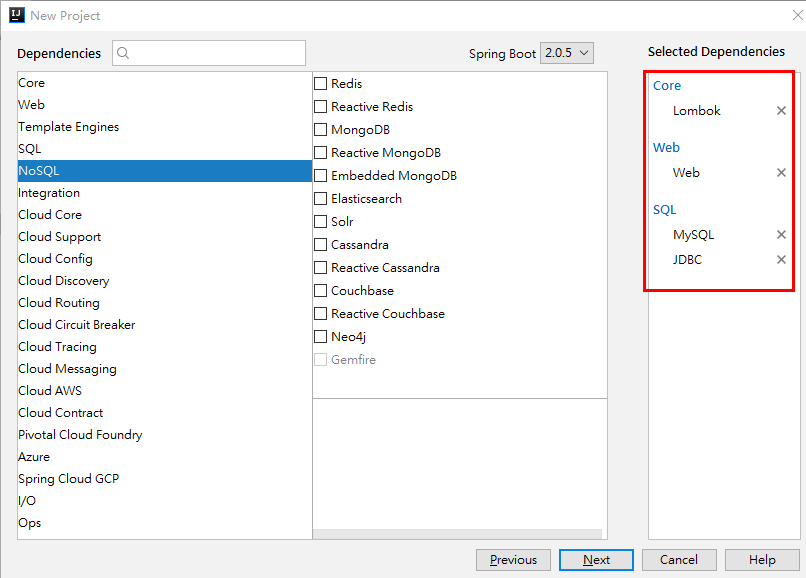The height and width of the screenshot is (578, 806).
Task: Enable the Redis dependency checkbox
Action: (320, 83)
